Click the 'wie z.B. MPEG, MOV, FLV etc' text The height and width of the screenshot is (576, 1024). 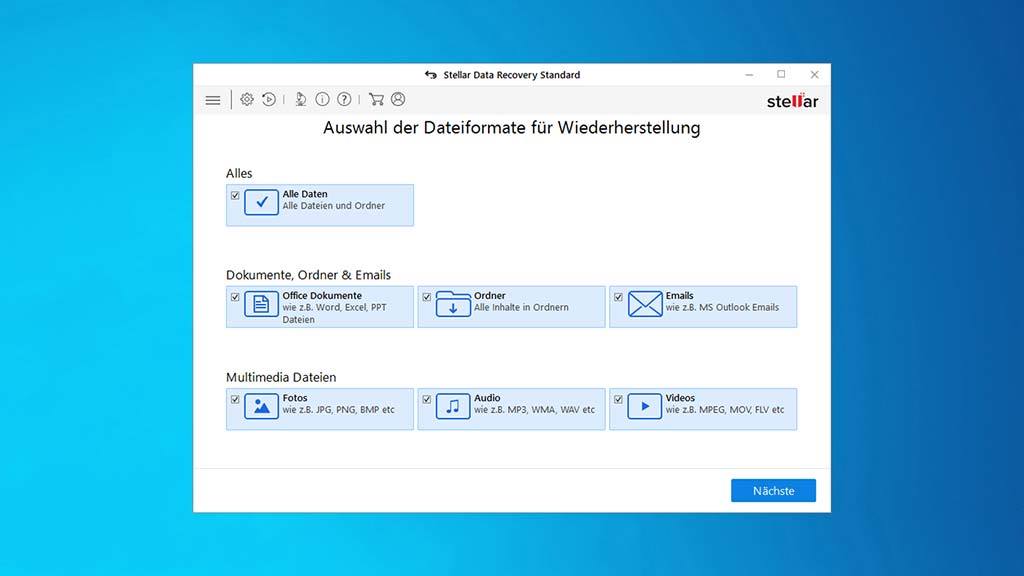[x=725, y=410]
